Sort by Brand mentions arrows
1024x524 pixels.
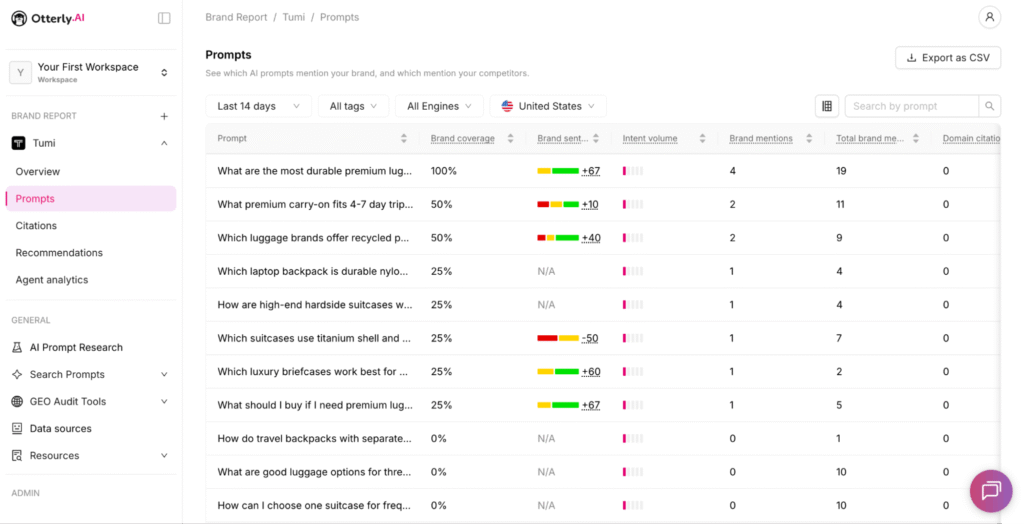(809, 139)
